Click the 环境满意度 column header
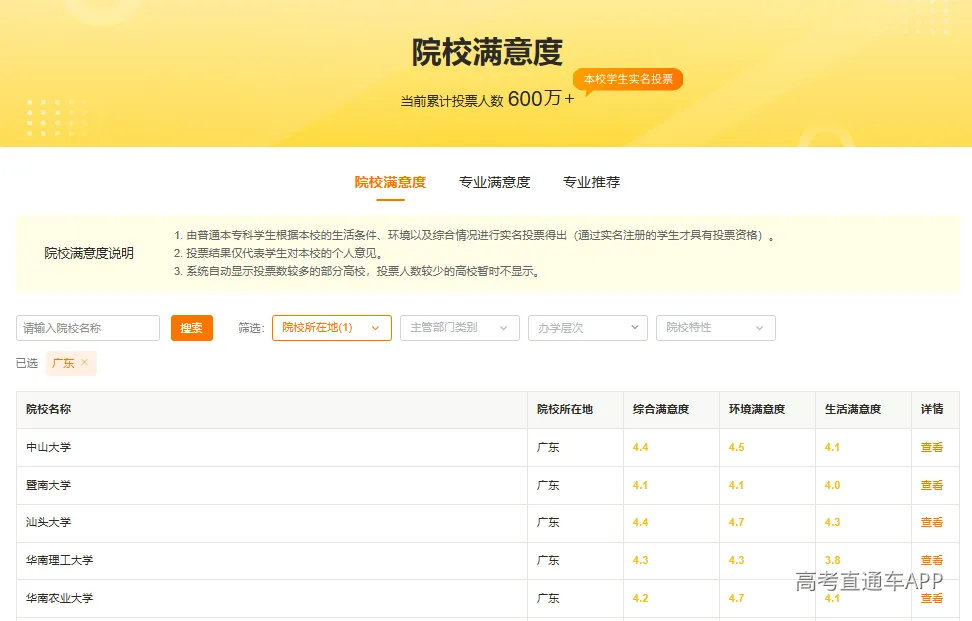This screenshot has height=621, width=972. coord(757,409)
